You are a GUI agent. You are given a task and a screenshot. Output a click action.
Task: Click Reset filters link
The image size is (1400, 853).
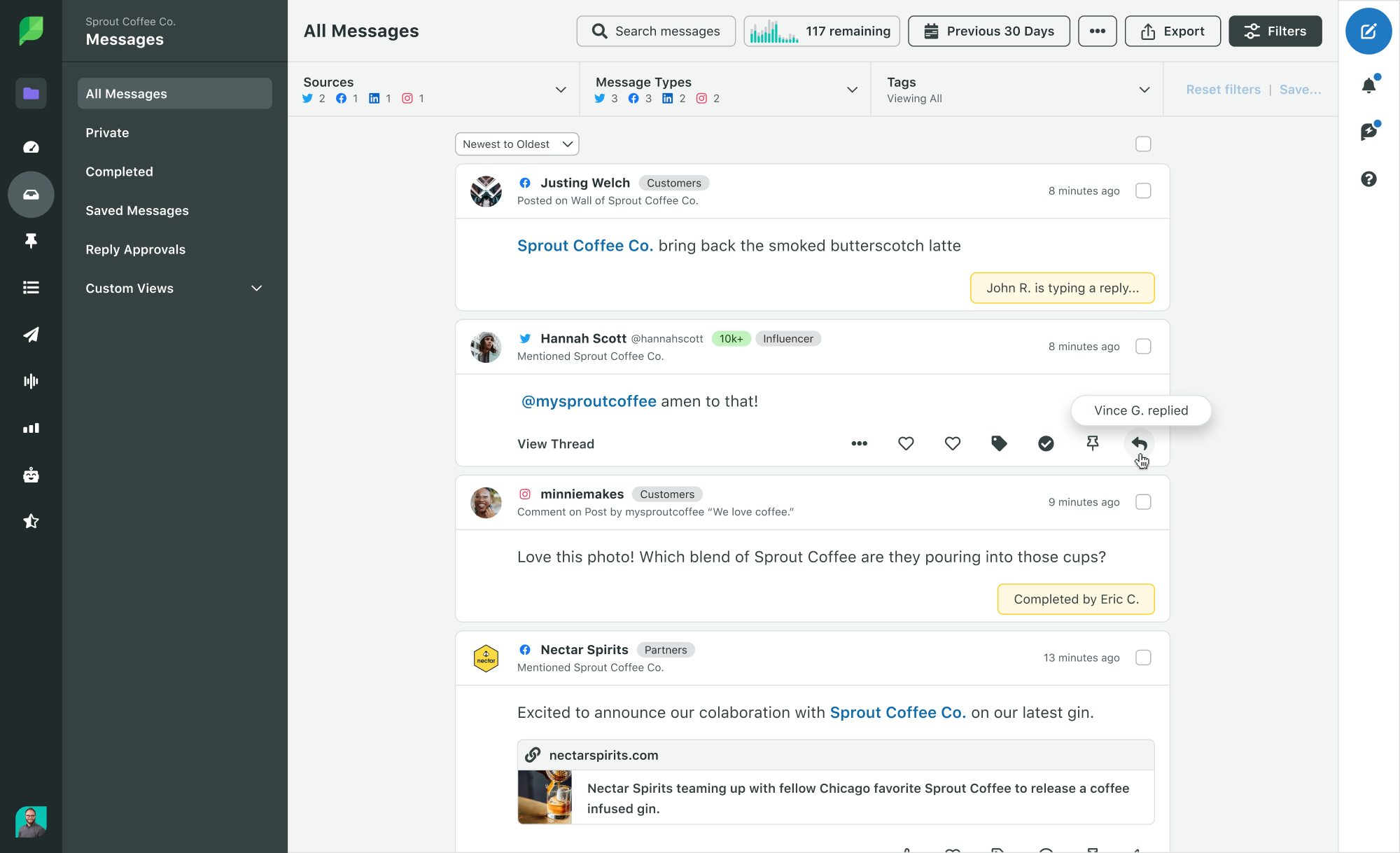click(1222, 89)
